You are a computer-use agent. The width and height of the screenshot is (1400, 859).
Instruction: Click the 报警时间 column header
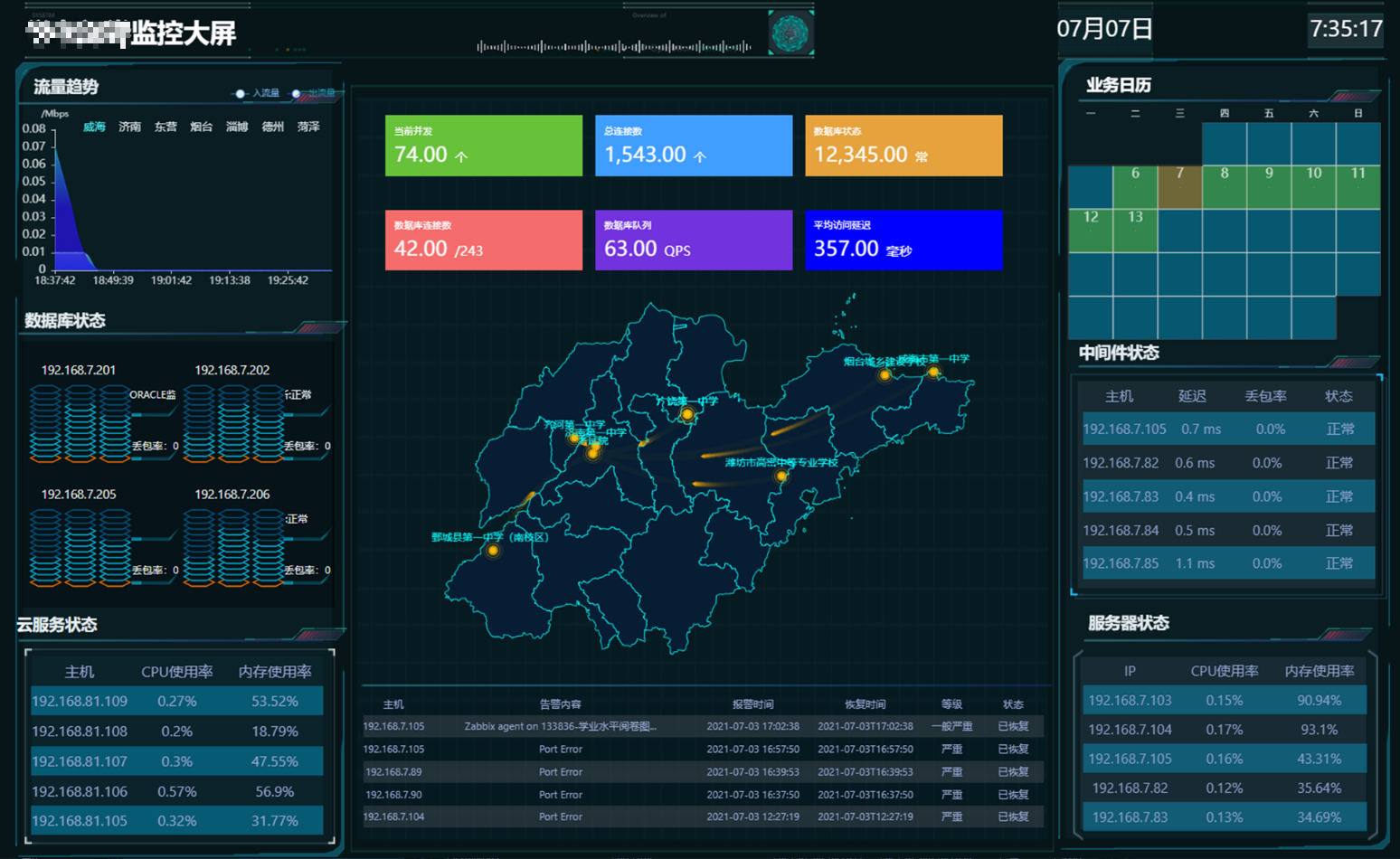(x=752, y=704)
